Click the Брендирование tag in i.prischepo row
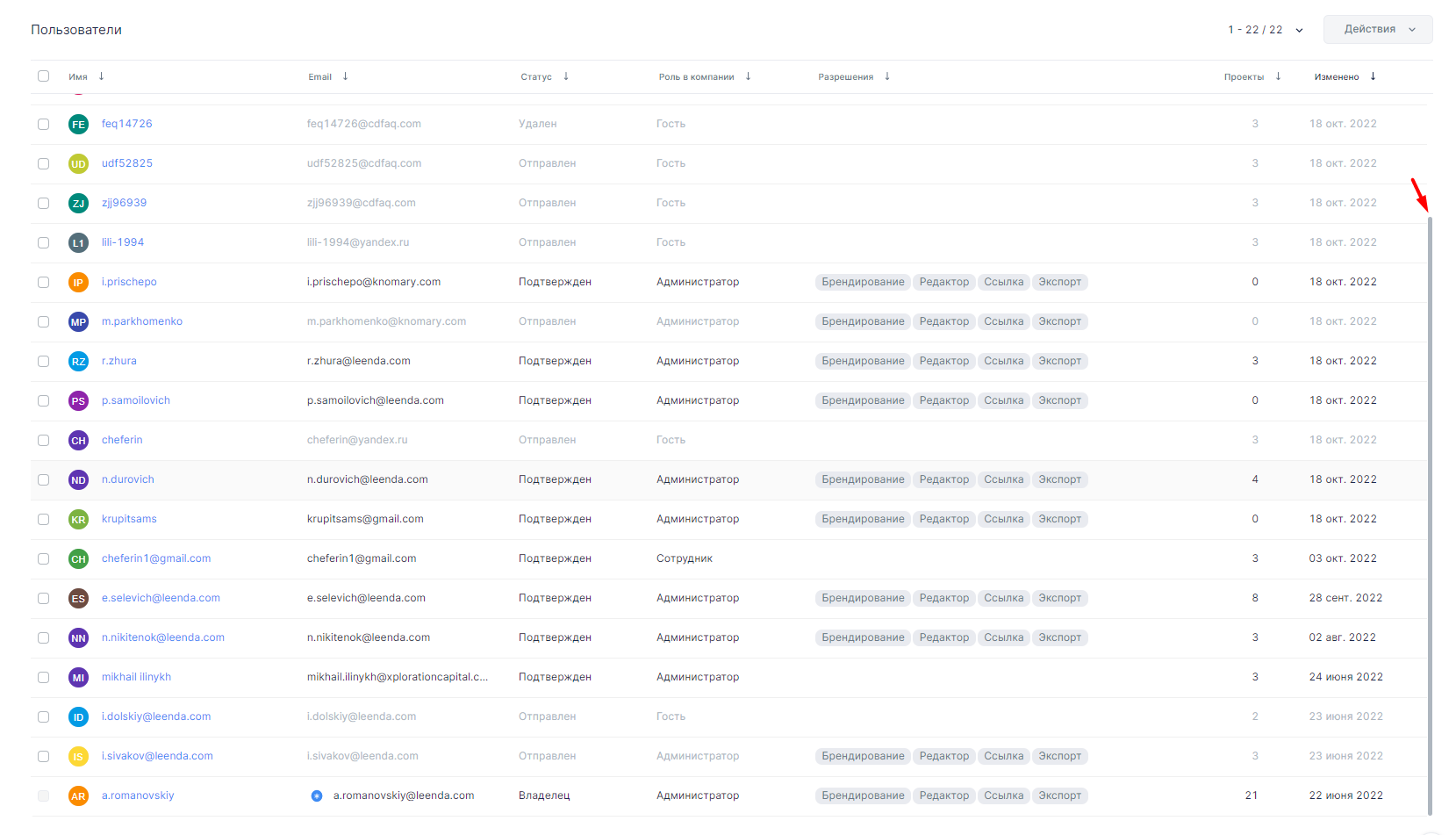The image size is (1456, 835). (863, 282)
